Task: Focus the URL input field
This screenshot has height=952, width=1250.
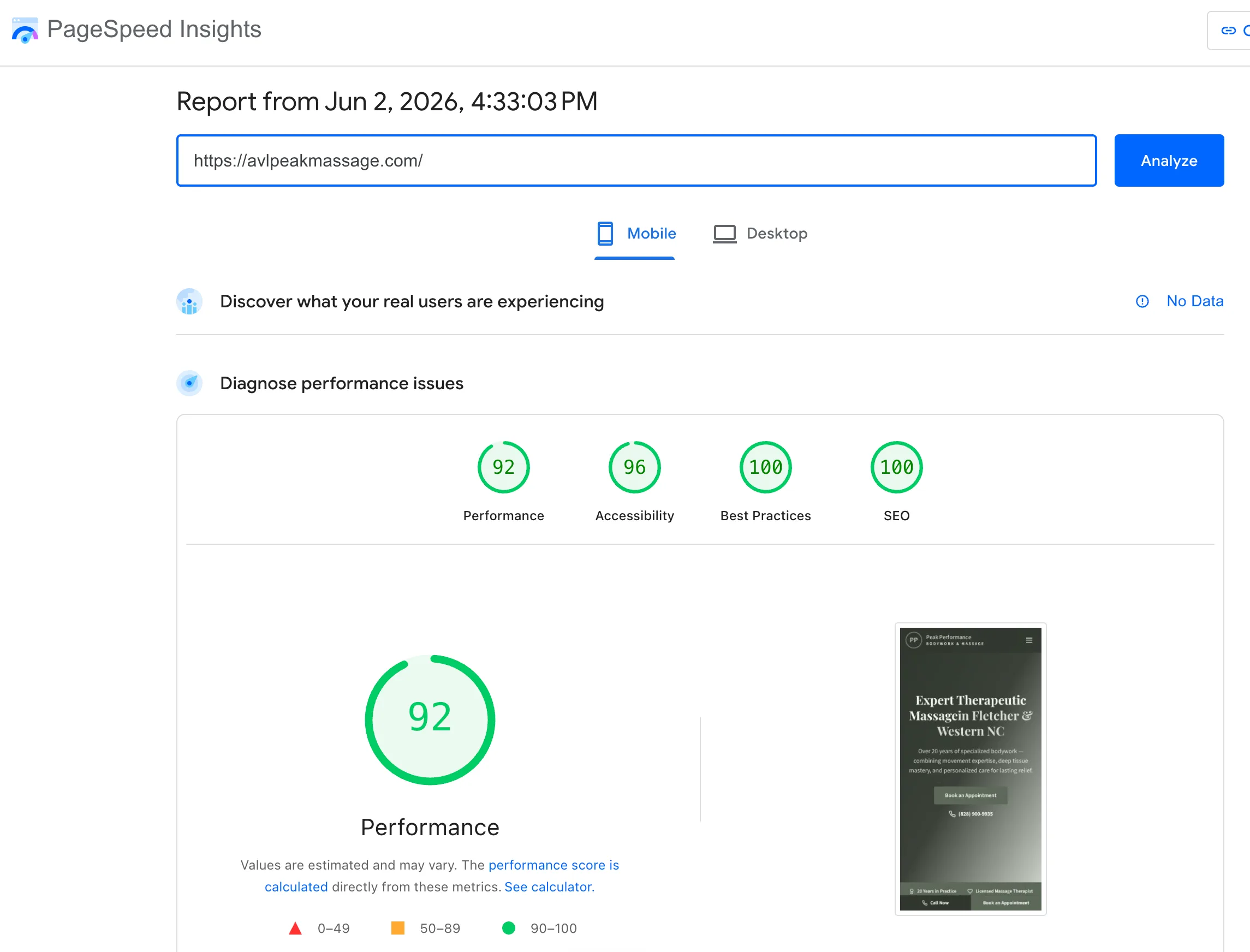Action: [636, 160]
